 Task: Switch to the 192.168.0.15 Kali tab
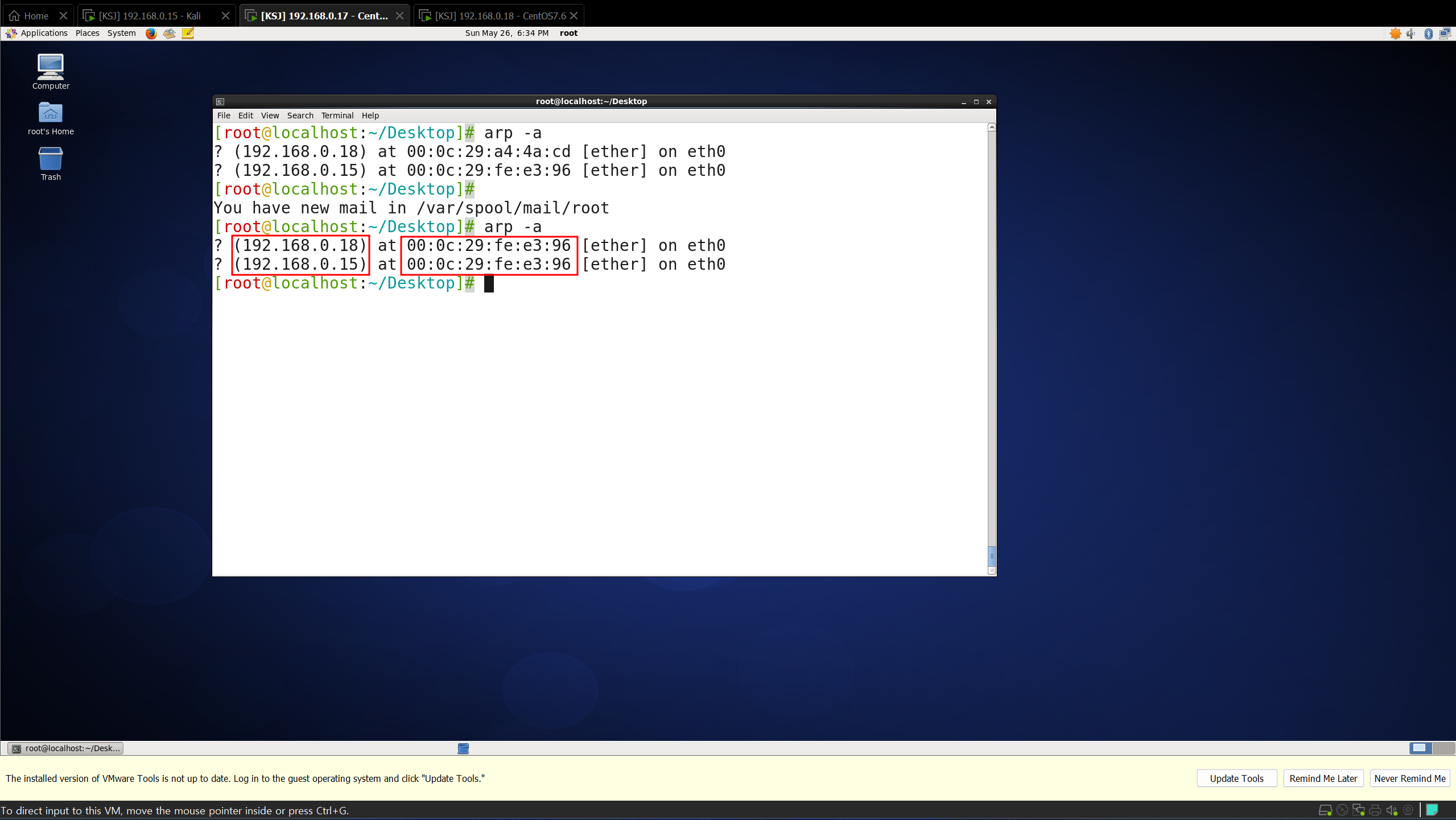(150, 16)
